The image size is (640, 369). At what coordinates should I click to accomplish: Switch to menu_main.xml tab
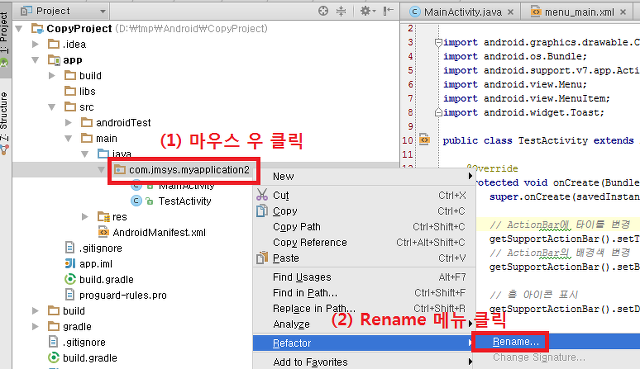tap(579, 12)
